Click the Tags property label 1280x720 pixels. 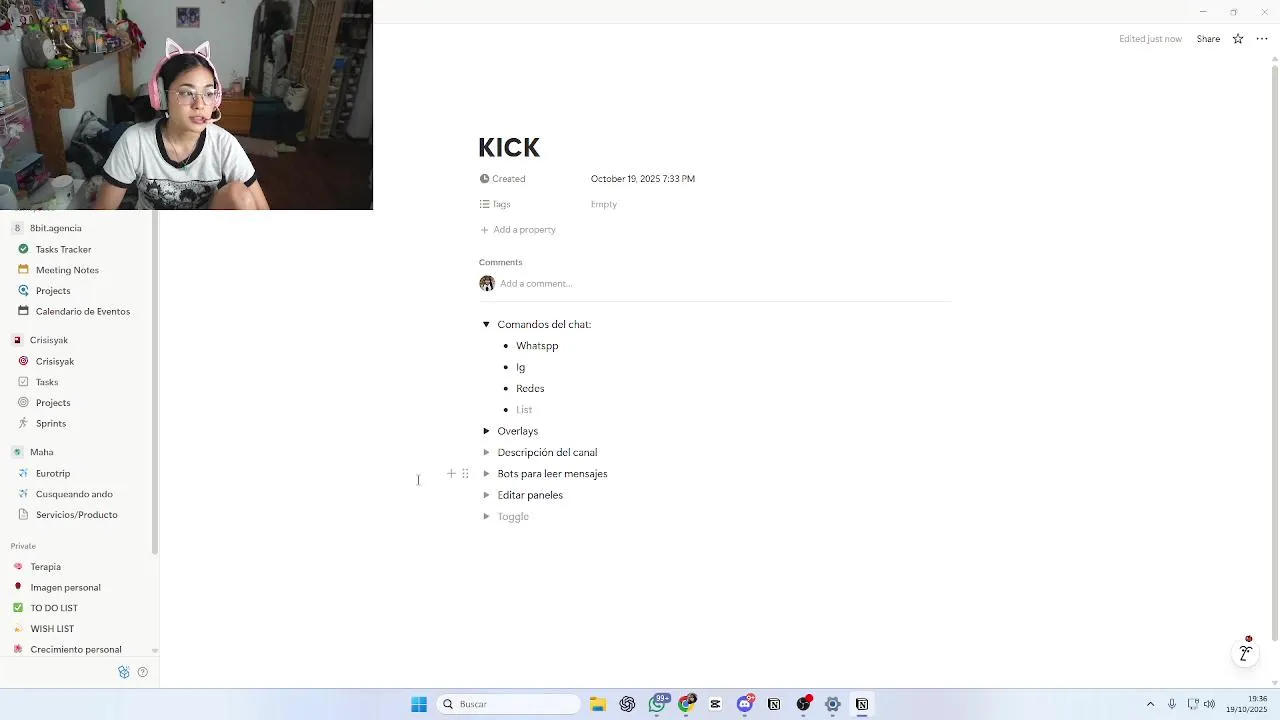[495, 204]
